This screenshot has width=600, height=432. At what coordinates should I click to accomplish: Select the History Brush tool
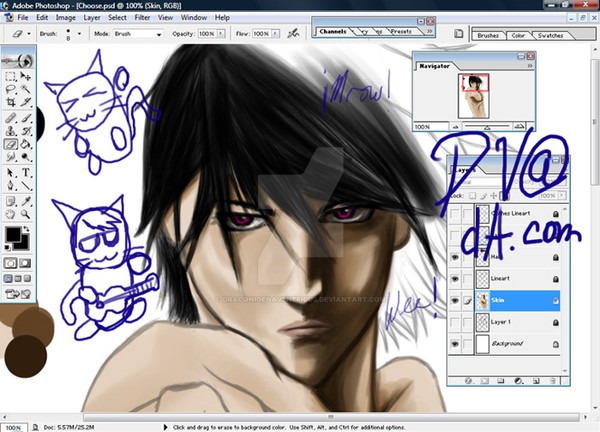pyautogui.click(x=26, y=131)
